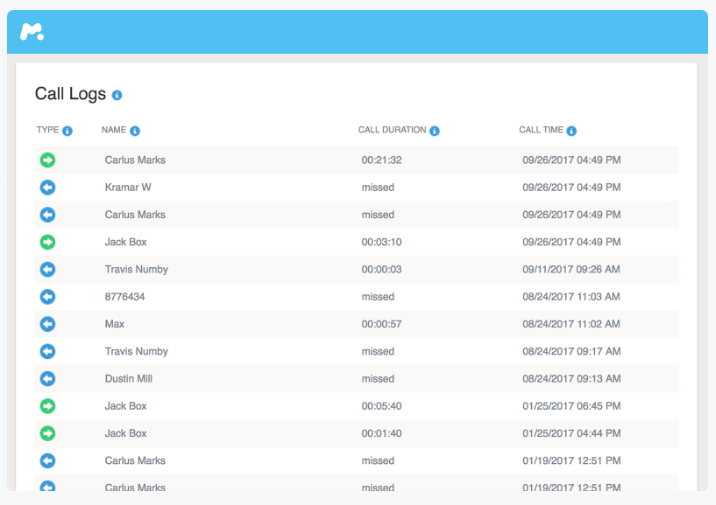Click green outgoing arrow for 00:21:32 call
This screenshot has height=505, width=716.
coord(47,160)
